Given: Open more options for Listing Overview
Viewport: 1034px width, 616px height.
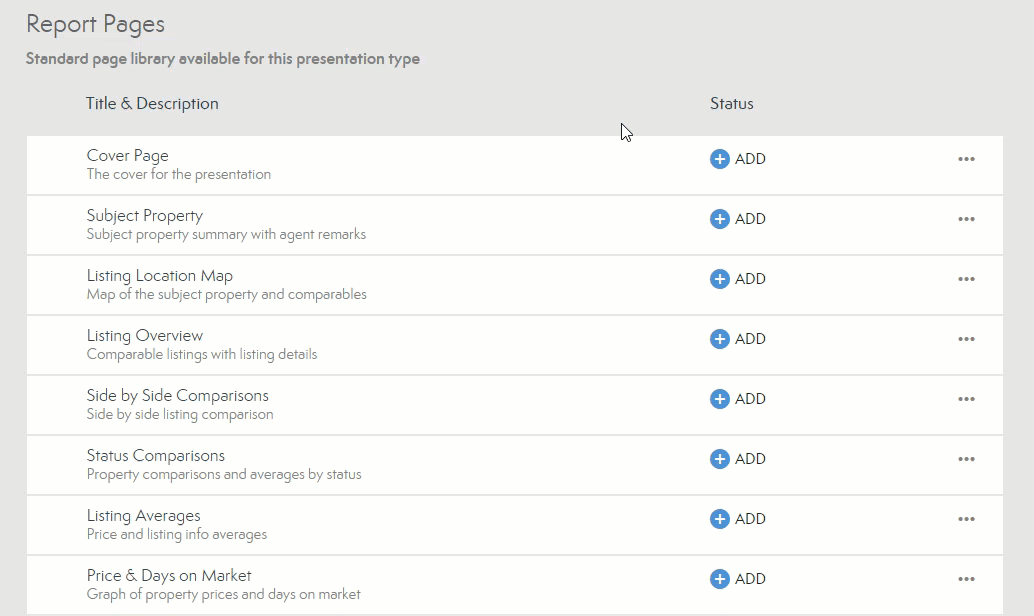Looking at the screenshot, I should pyautogui.click(x=966, y=339).
